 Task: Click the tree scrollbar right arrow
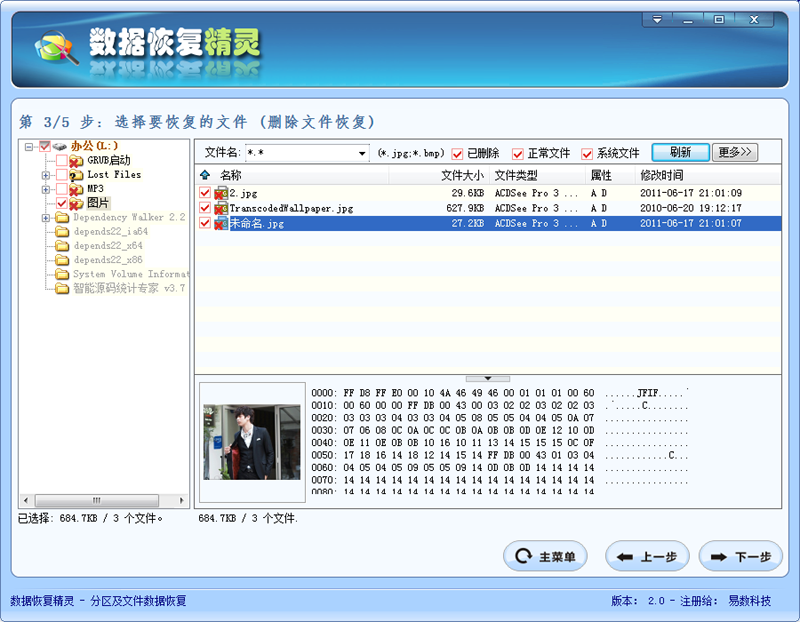[181, 500]
